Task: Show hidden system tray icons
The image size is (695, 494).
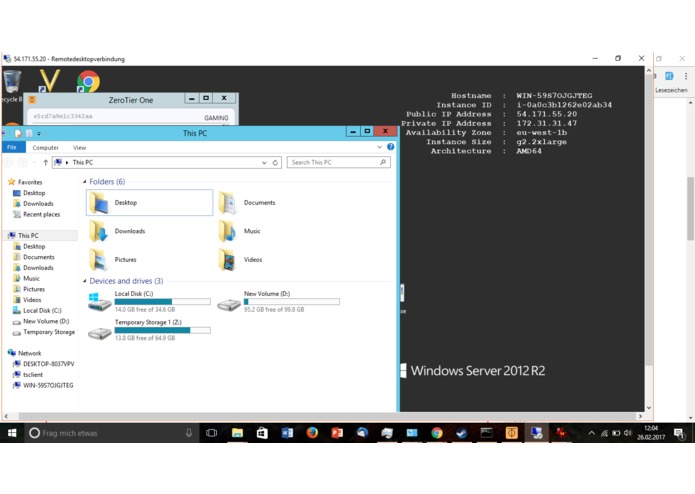Action: (591, 433)
